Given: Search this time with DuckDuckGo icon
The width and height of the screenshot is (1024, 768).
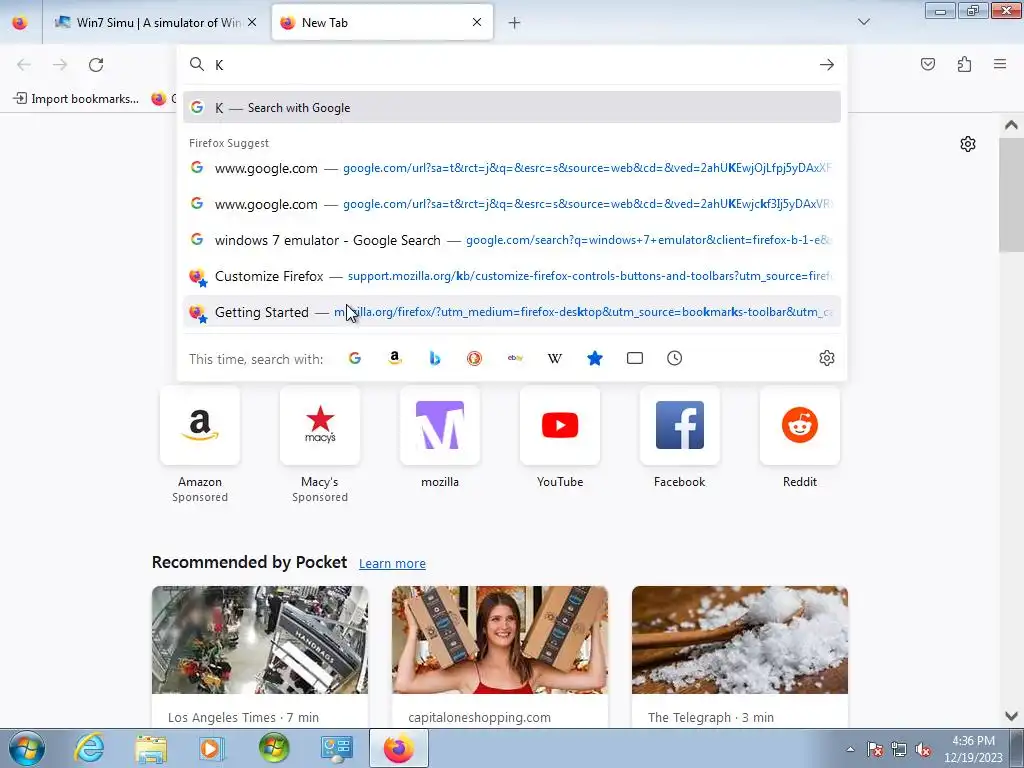Looking at the screenshot, I should 474,358.
